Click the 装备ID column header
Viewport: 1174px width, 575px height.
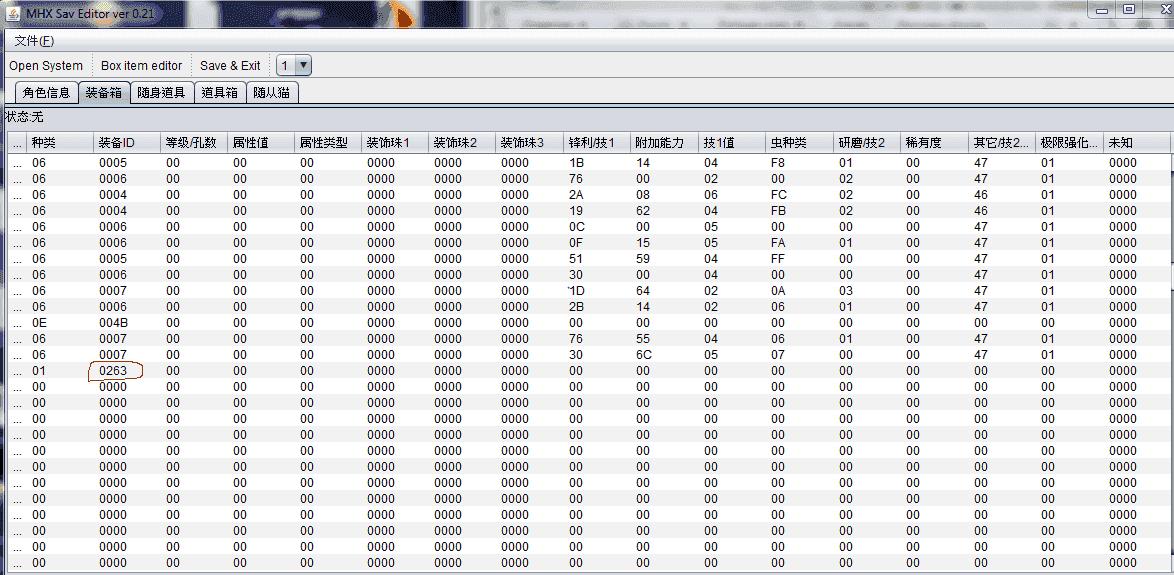click(x=127, y=142)
